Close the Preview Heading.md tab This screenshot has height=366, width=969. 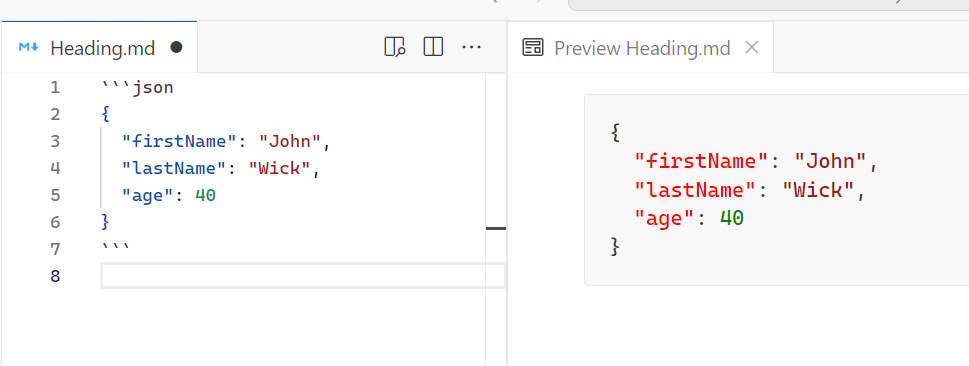[x=751, y=47]
